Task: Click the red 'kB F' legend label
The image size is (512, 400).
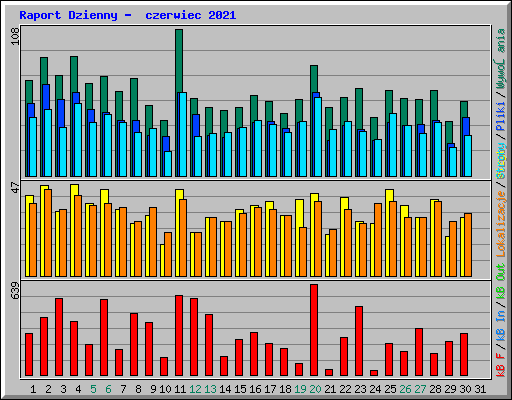Action: coord(500,365)
